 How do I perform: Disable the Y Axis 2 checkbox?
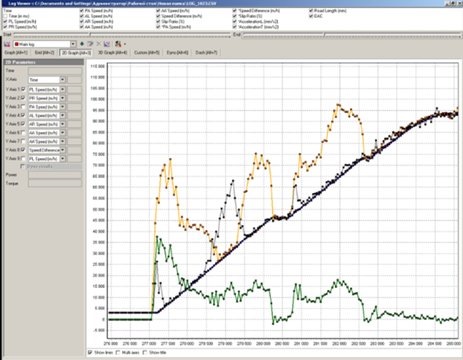pos(23,98)
